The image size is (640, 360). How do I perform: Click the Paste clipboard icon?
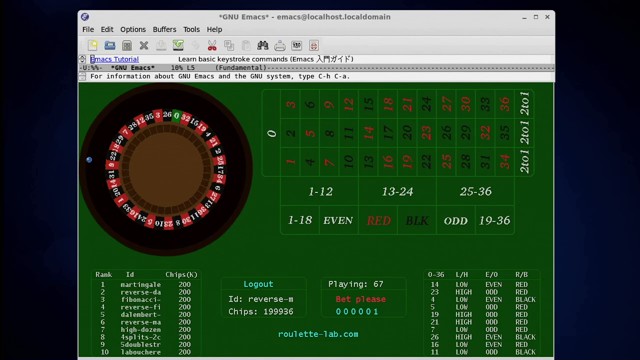pos(246,45)
